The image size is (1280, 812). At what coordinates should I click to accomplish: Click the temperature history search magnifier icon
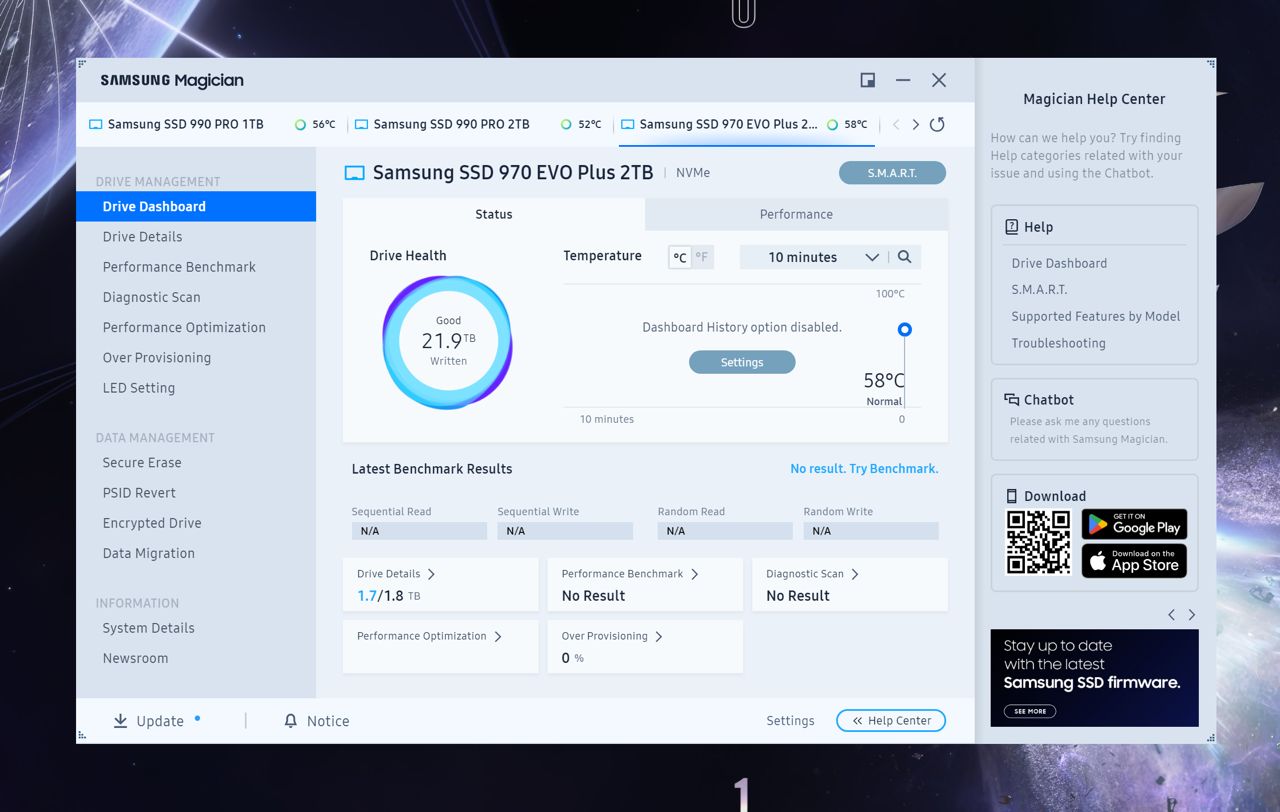(904, 257)
